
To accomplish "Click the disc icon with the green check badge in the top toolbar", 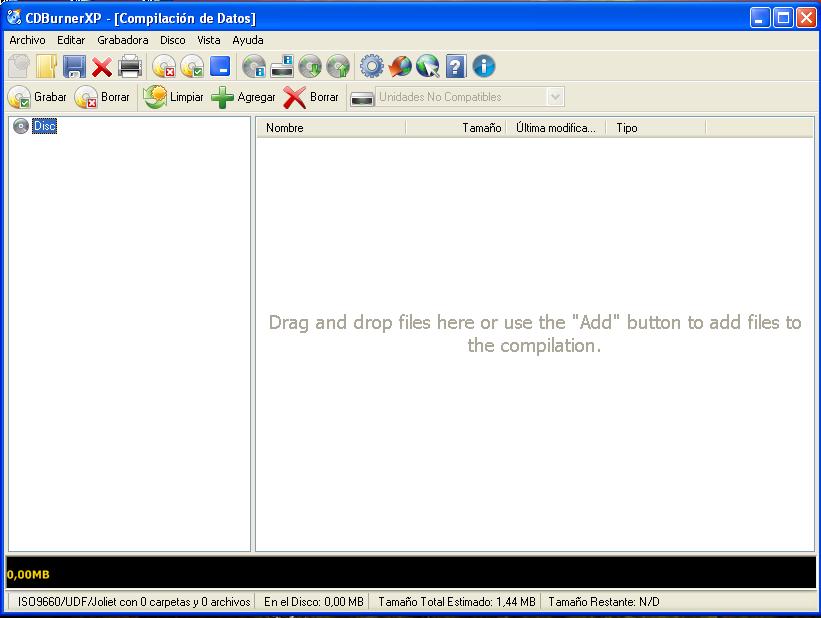I will pos(192,67).
